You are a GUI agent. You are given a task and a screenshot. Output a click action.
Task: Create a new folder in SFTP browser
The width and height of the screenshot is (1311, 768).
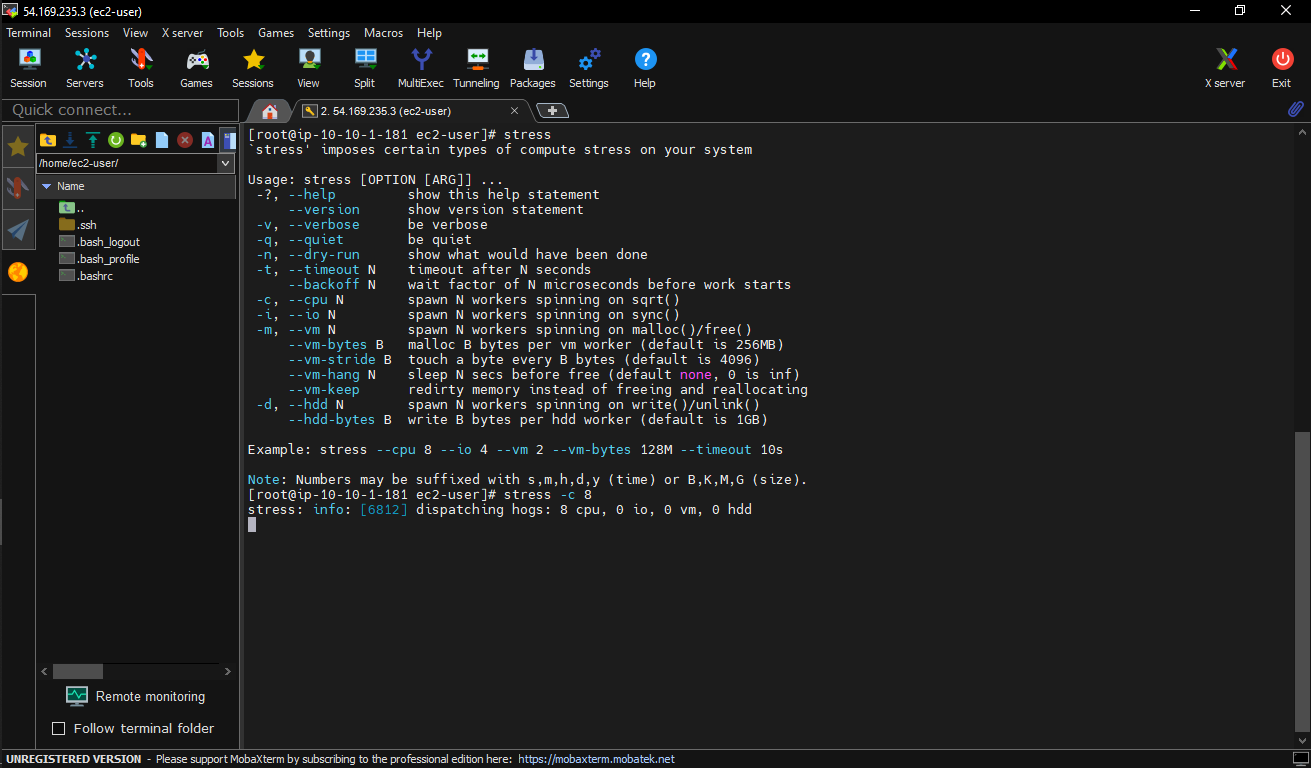(x=139, y=140)
